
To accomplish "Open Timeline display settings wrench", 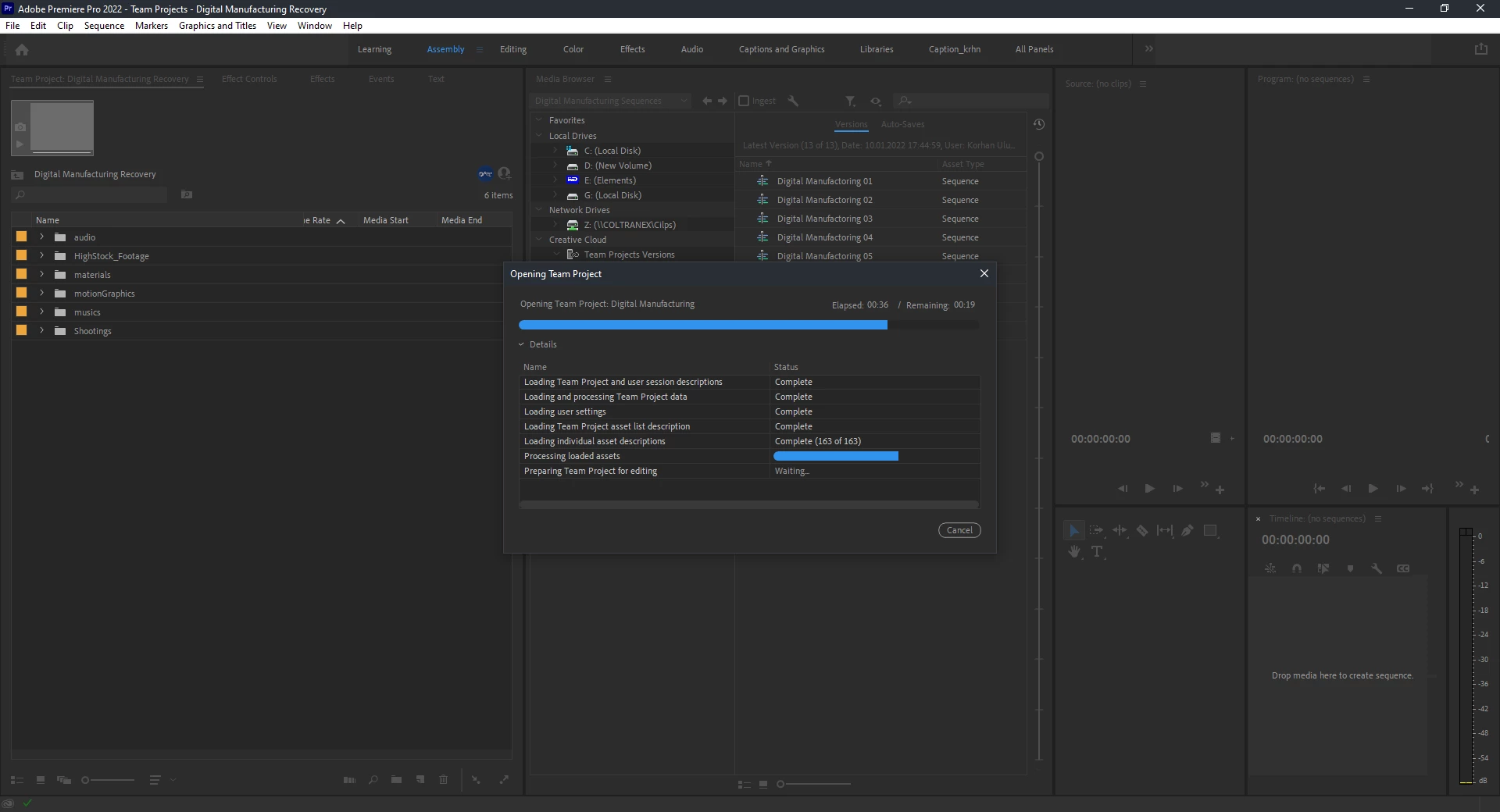I will 1377,568.
